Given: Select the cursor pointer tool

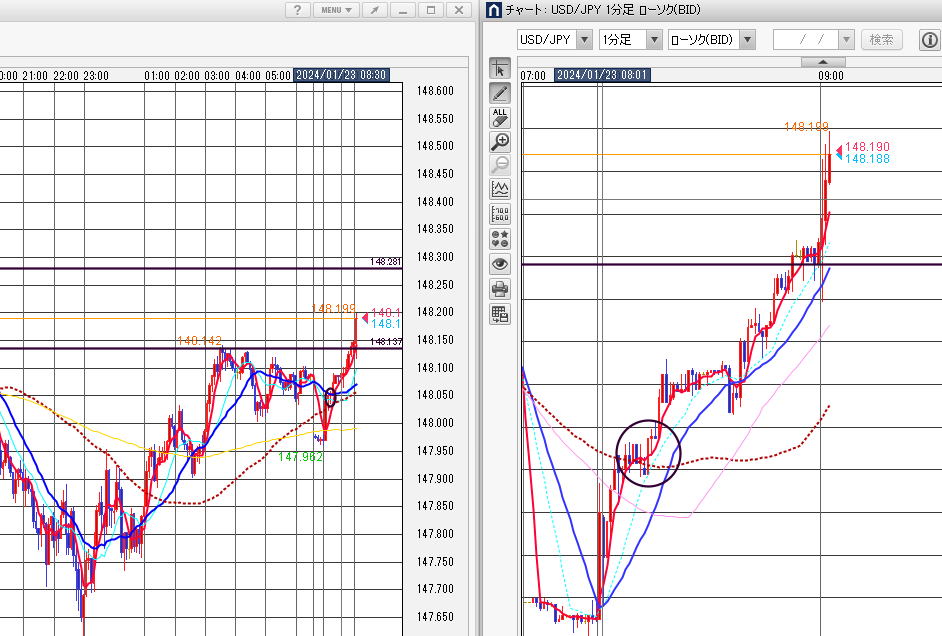Looking at the screenshot, I should tap(500, 68).
